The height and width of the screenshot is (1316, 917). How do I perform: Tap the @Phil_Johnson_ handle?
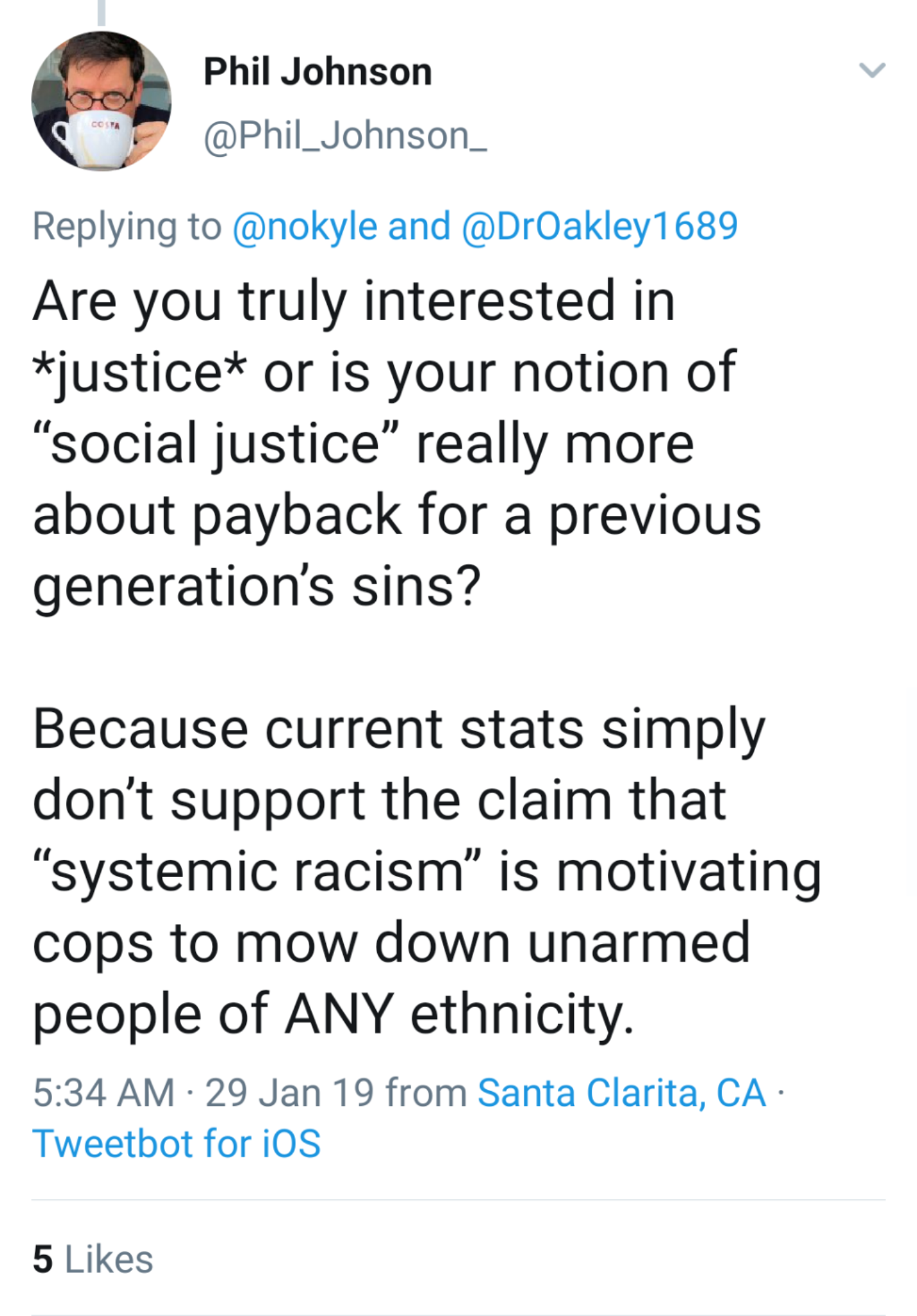(x=345, y=136)
